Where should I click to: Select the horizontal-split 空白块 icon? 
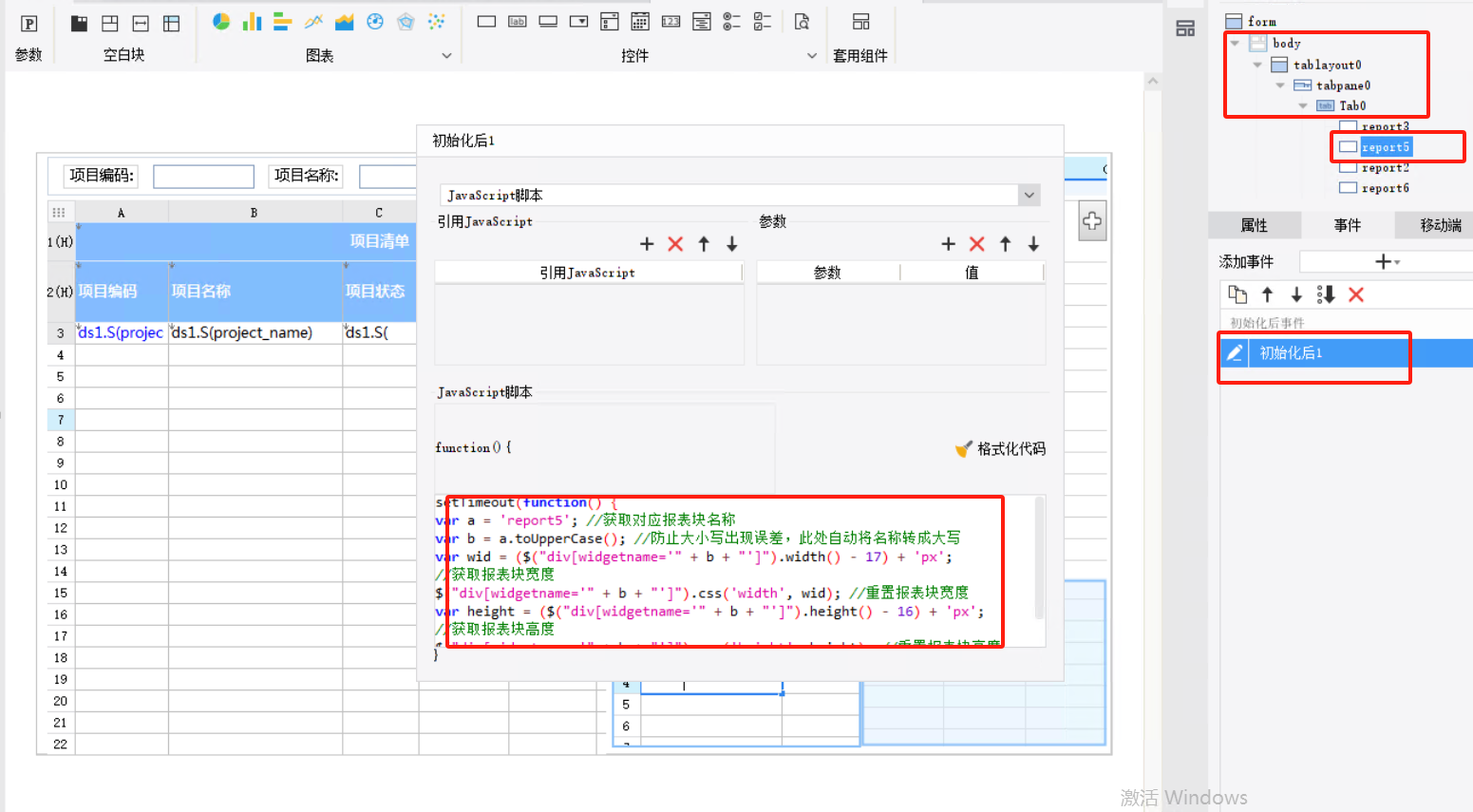[141, 24]
